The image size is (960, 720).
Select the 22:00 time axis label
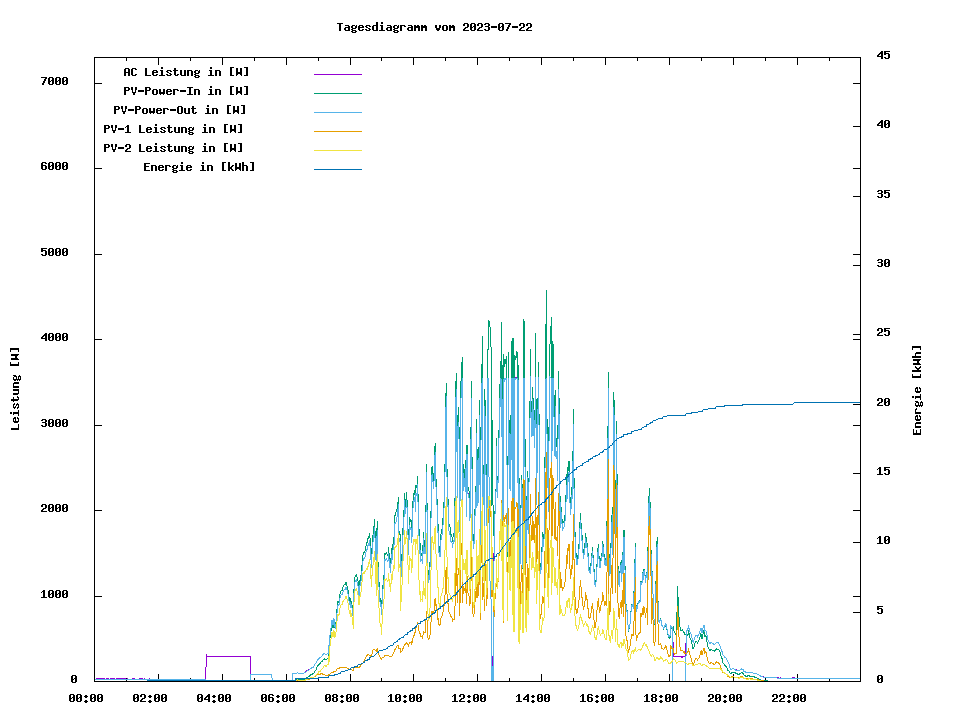[x=788, y=698]
